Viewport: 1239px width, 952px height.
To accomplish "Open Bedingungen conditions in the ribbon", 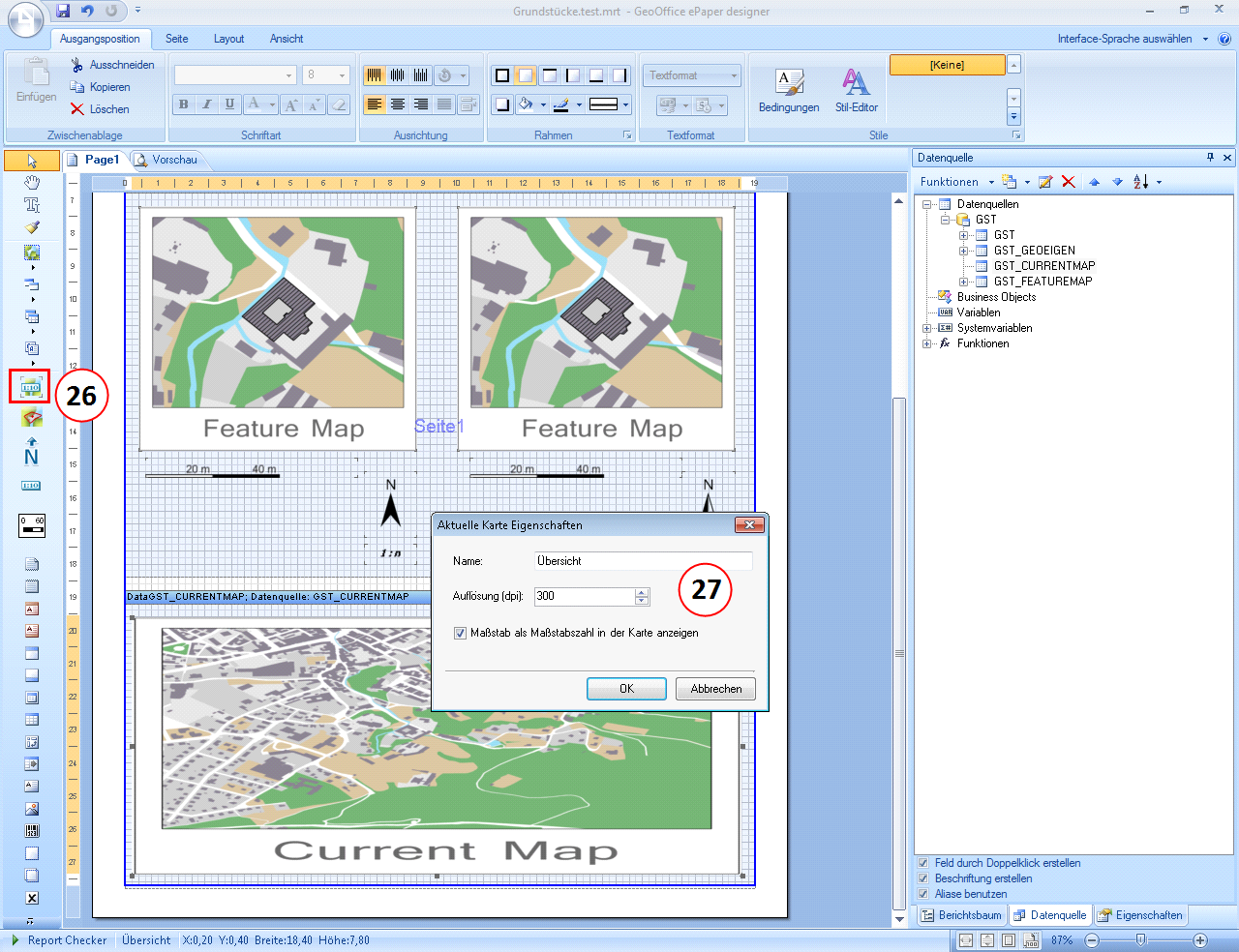I will (x=789, y=92).
